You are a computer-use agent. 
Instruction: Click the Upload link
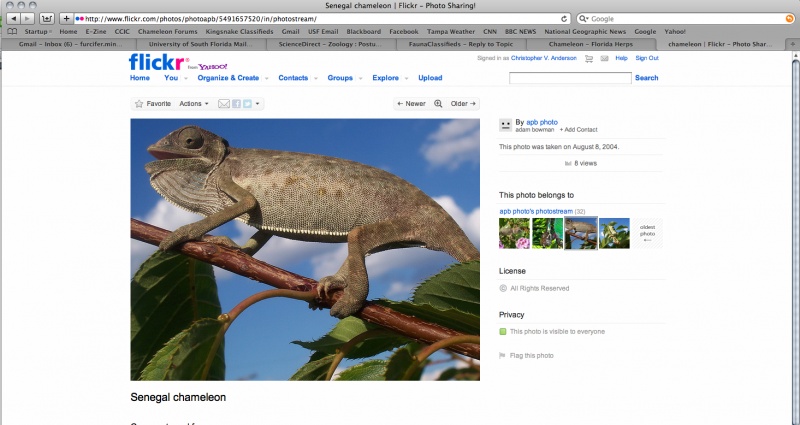coord(430,78)
